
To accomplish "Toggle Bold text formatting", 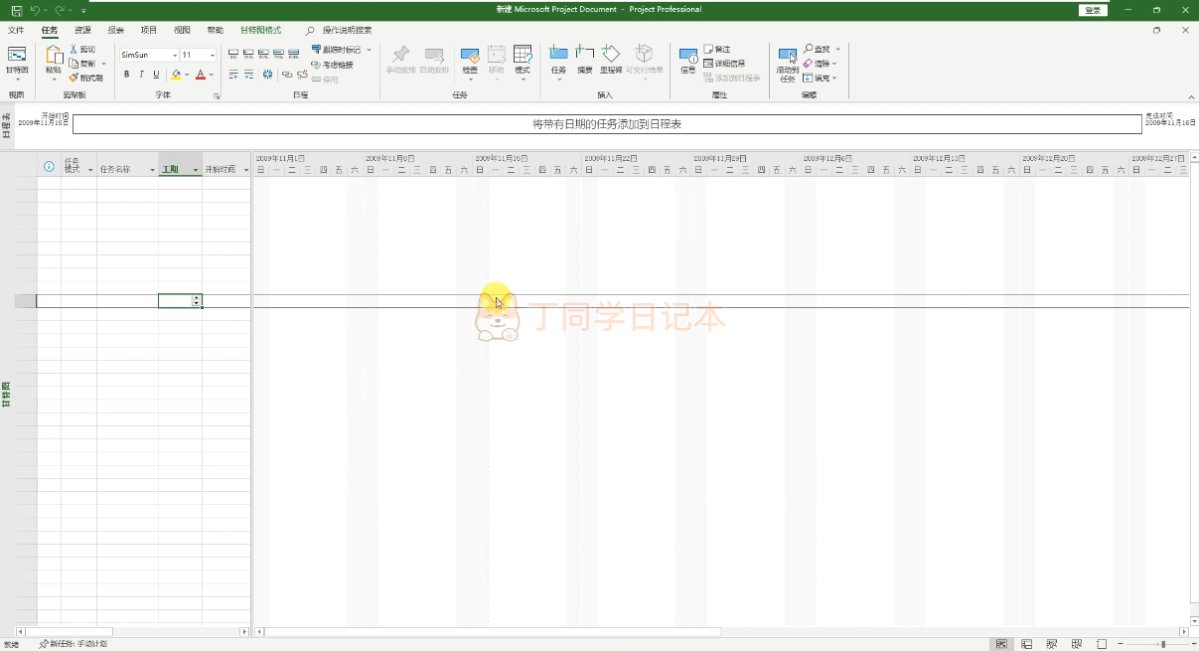I will 126,75.
